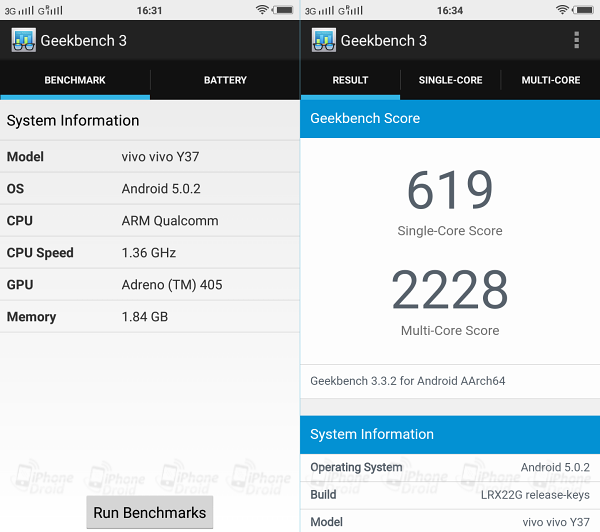Tap Geekbench app icon in right screen
Viewport: 600px width, 532px height.
pos(324,40)
